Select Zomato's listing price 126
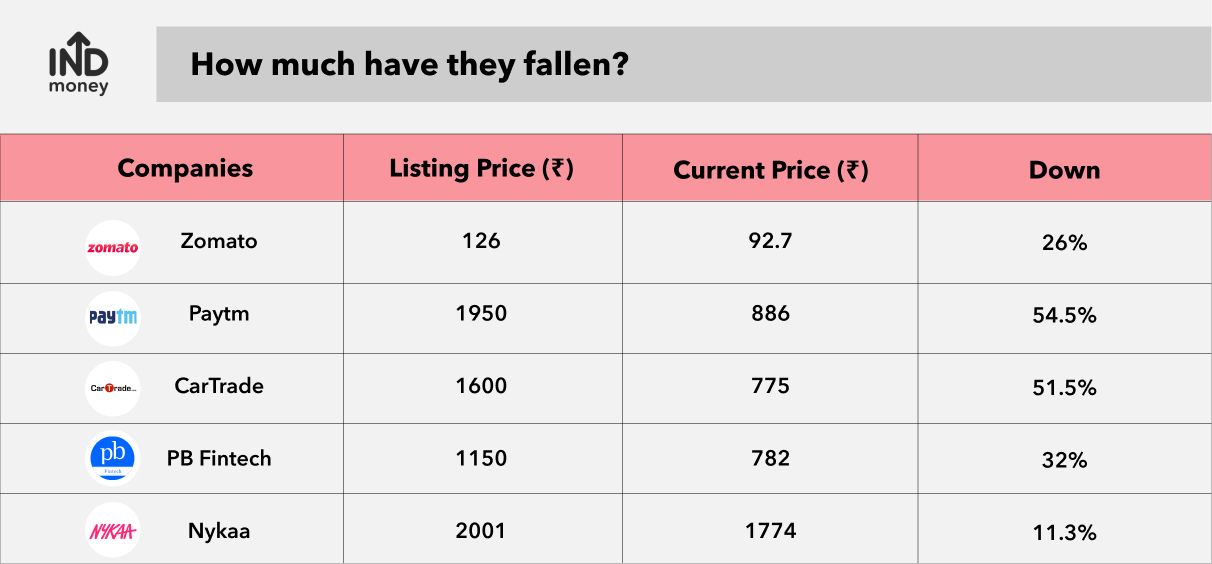The image size is (1212, 564). click(481, 241)
